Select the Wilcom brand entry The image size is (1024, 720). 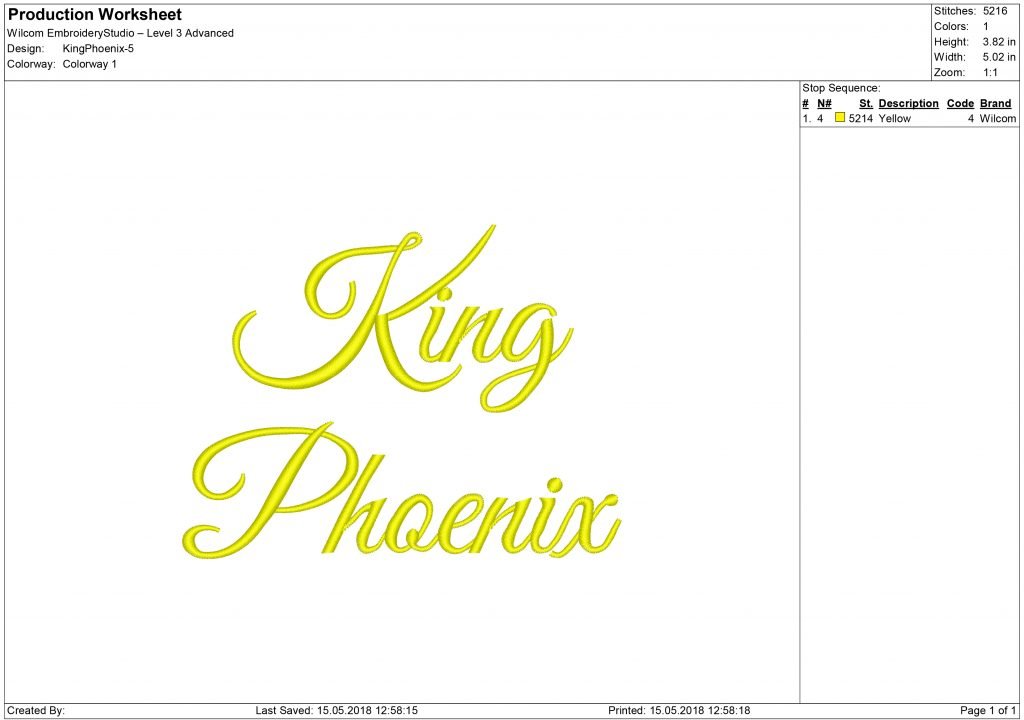pos(996,117)
